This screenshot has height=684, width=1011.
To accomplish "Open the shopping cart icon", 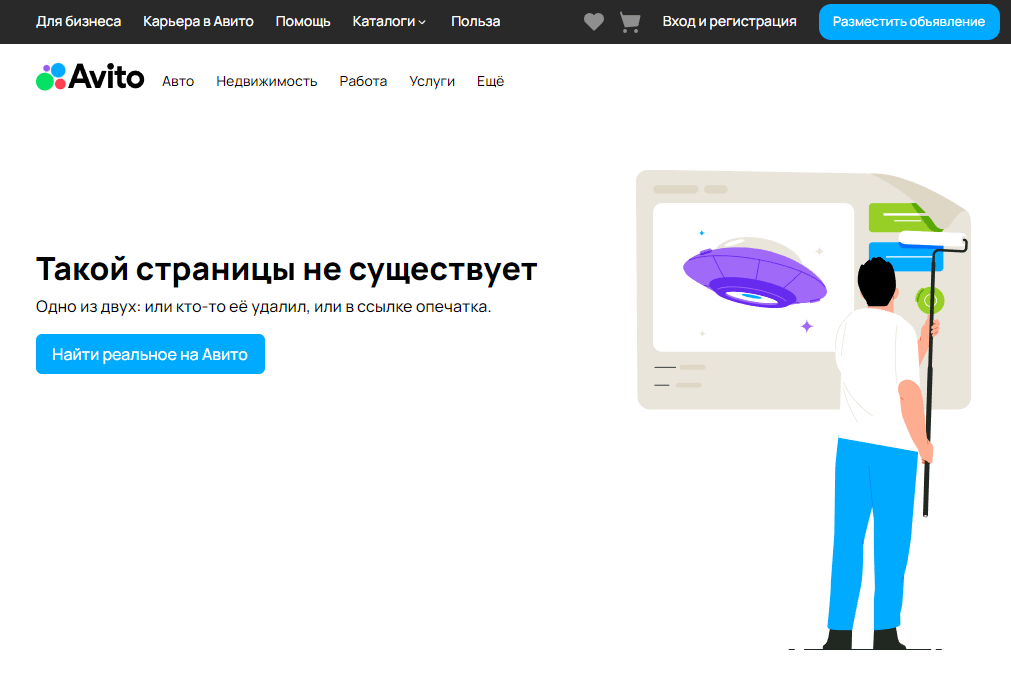I will [x=630, y=22].
